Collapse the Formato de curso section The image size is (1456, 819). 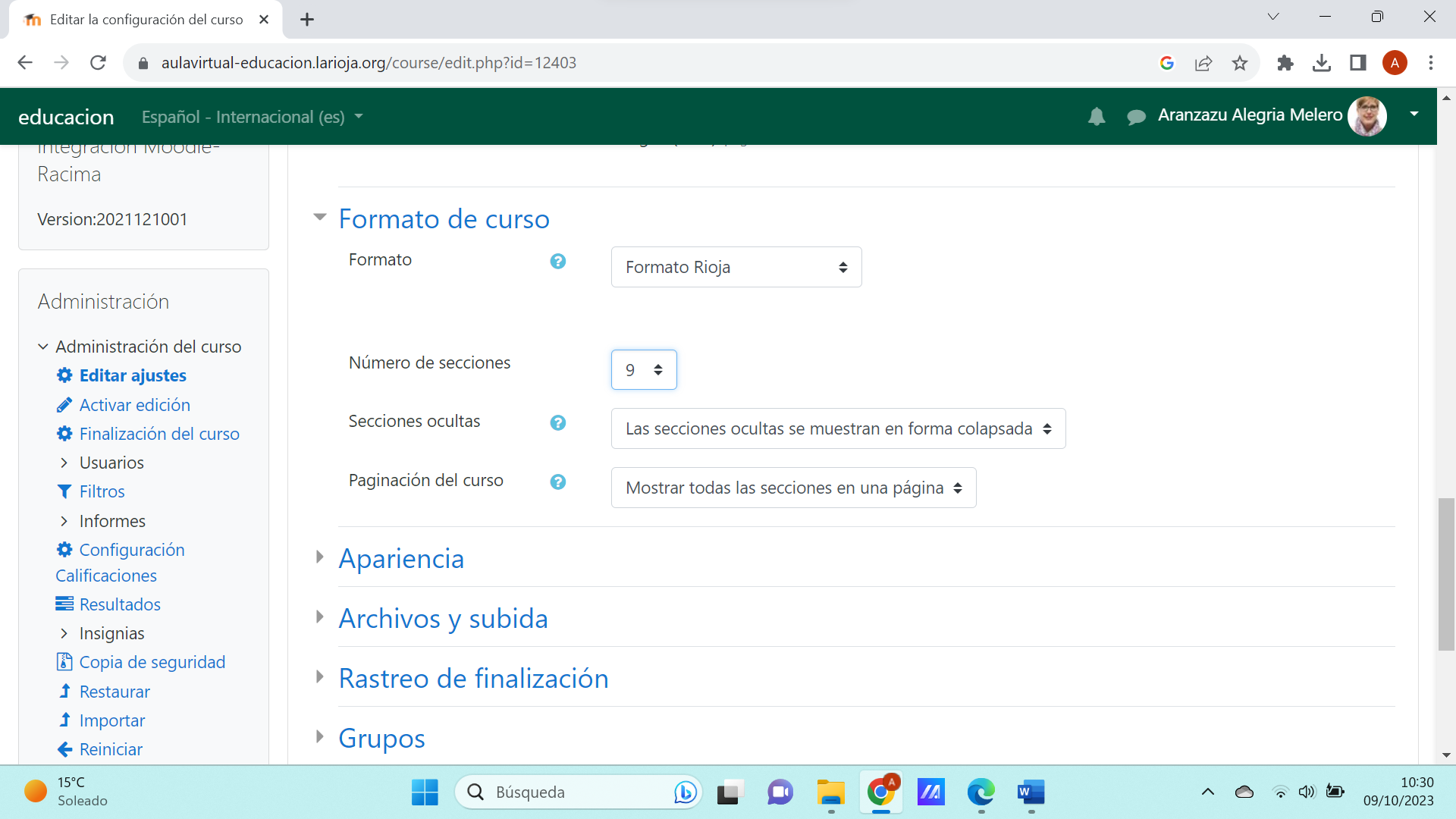[x=443, y=219]
